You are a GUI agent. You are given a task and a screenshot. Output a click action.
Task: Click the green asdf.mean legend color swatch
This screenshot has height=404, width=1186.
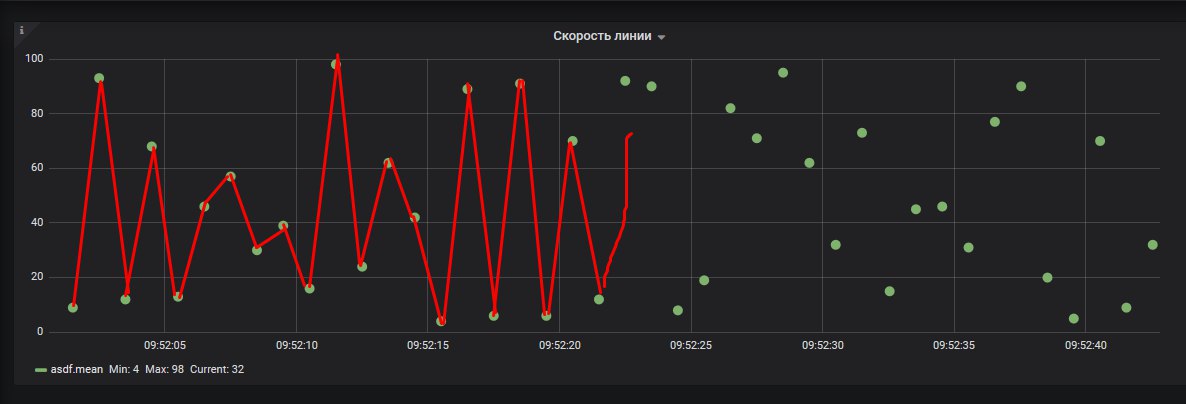click(x=41, y=370)
